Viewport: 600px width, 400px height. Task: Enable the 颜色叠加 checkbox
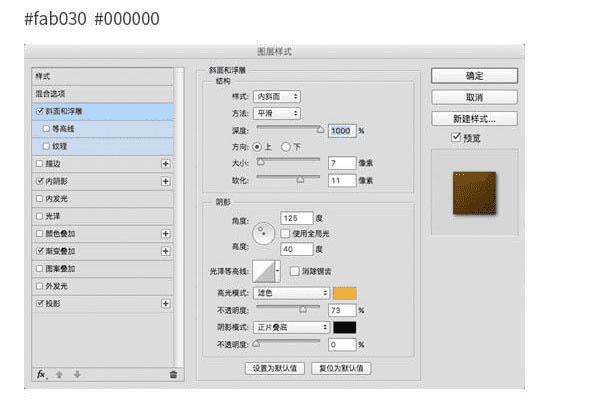(39, 233)
